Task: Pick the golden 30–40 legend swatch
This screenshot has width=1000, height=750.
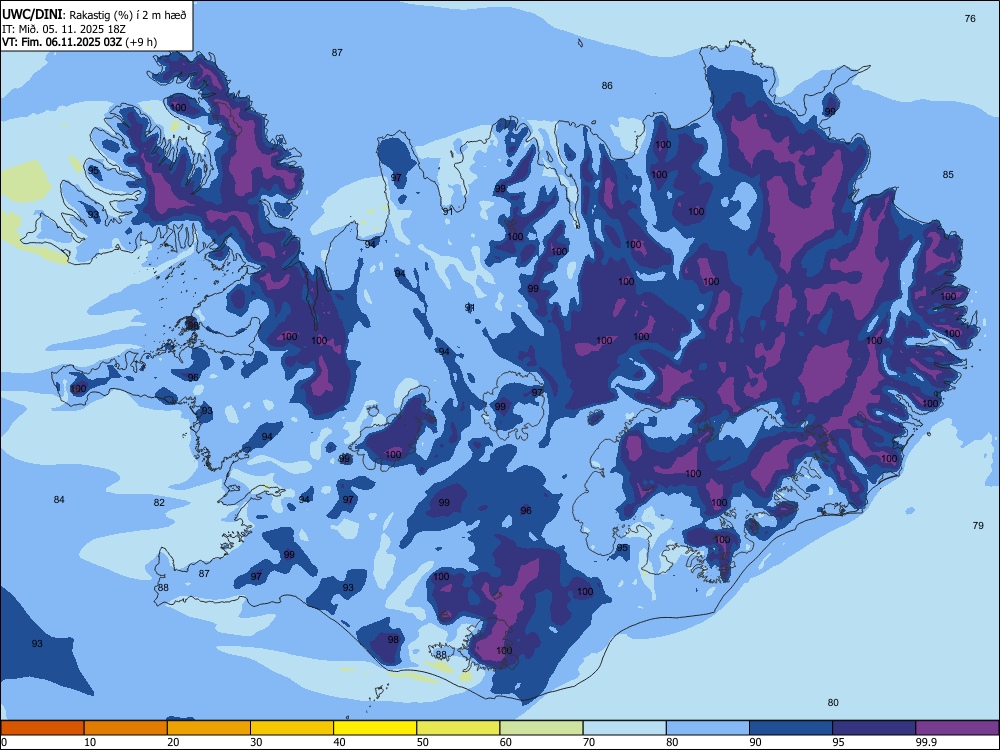Action: (292, 728)
